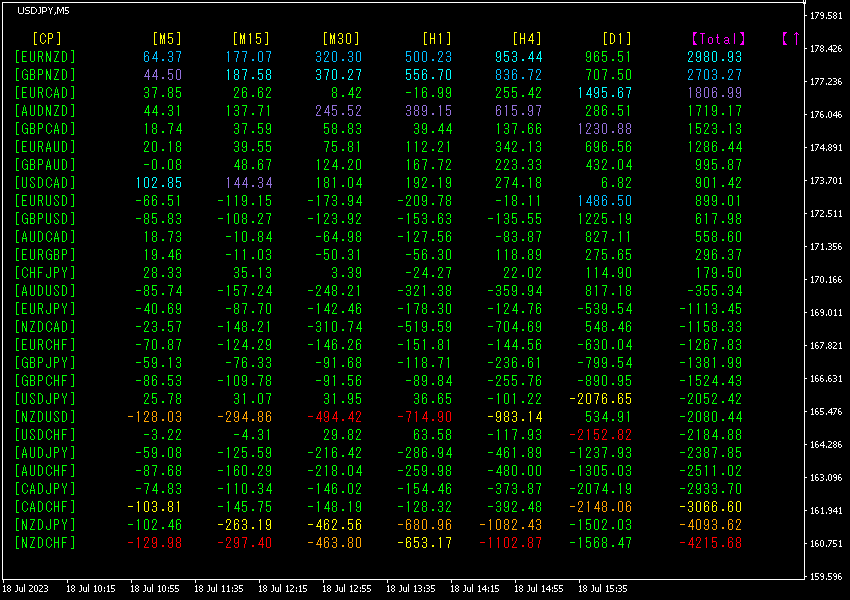This screenshot has width=850, height=600.
Task: Click EURNZD total value 2980.93
Action: coord(714,57)
